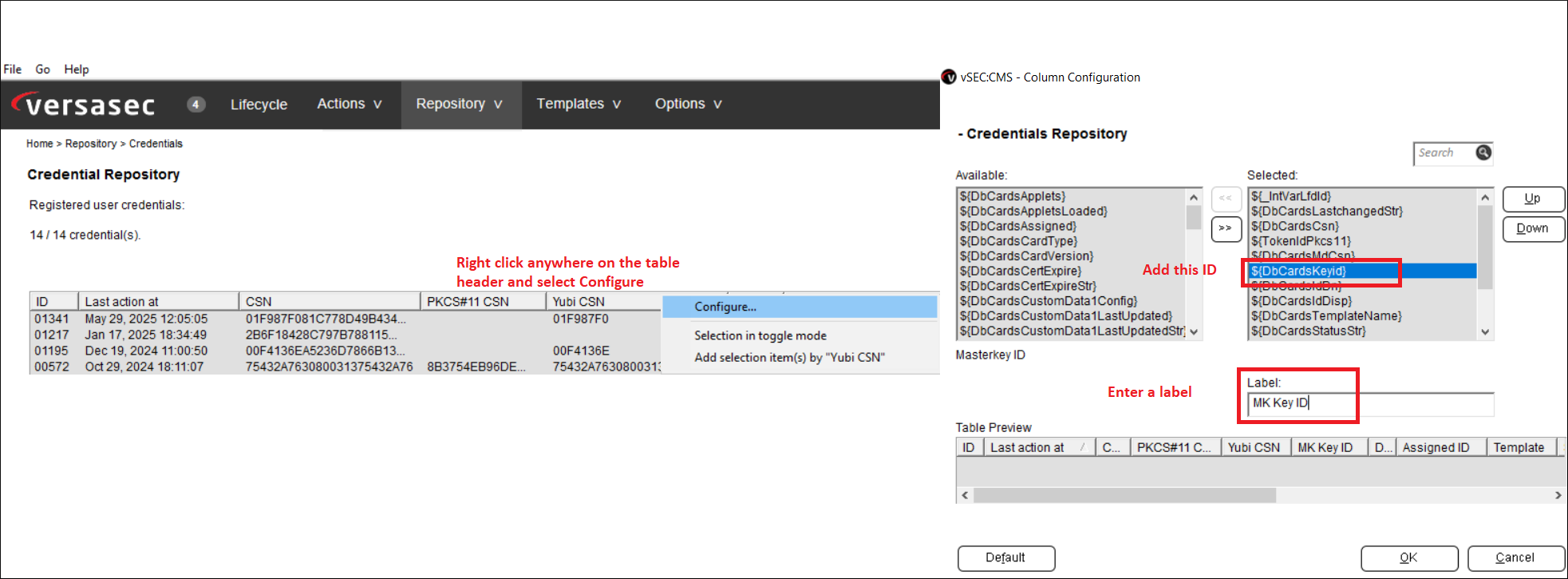Viewport: 1568px width, 579px height.
Task: Select ${DbCardsCertExpire} in Available list
Action: (x=1021, y=271)
